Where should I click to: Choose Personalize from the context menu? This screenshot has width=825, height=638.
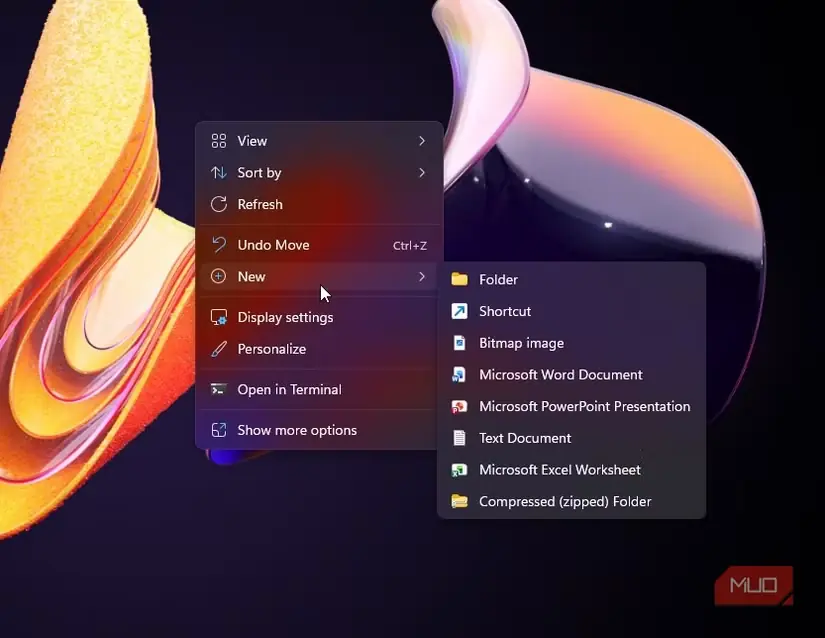pos(318,349)
